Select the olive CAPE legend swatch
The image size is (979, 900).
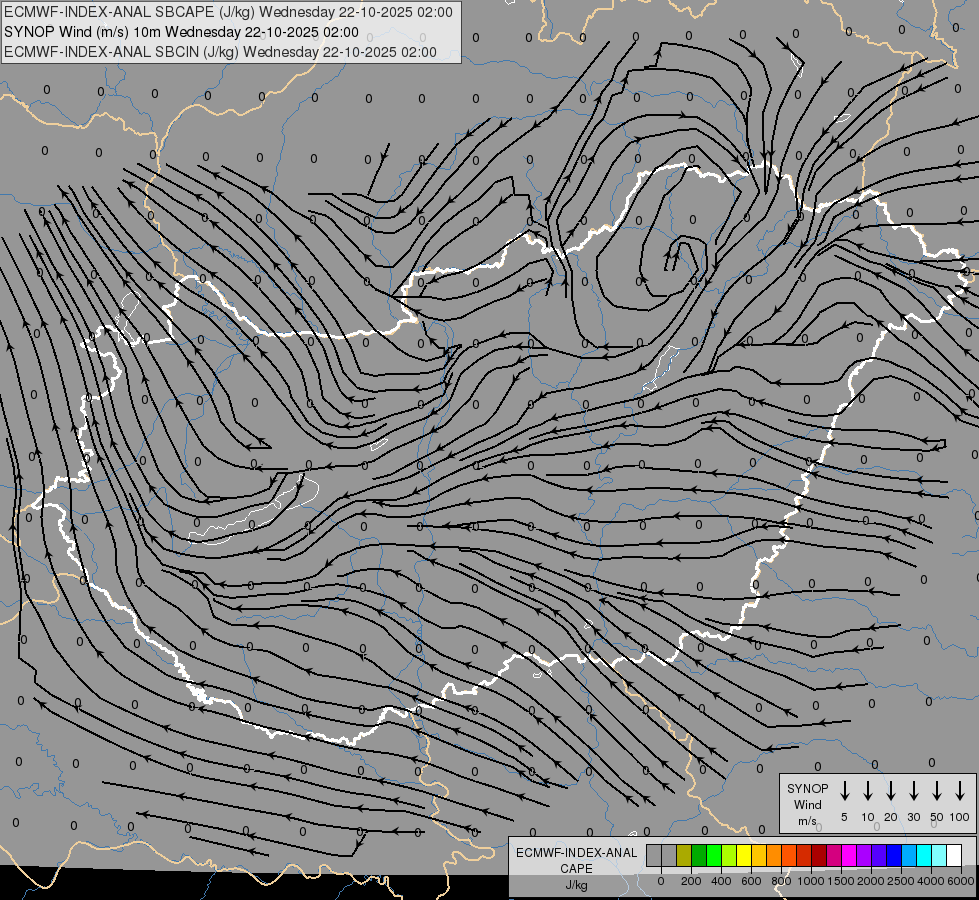[684, 855]
